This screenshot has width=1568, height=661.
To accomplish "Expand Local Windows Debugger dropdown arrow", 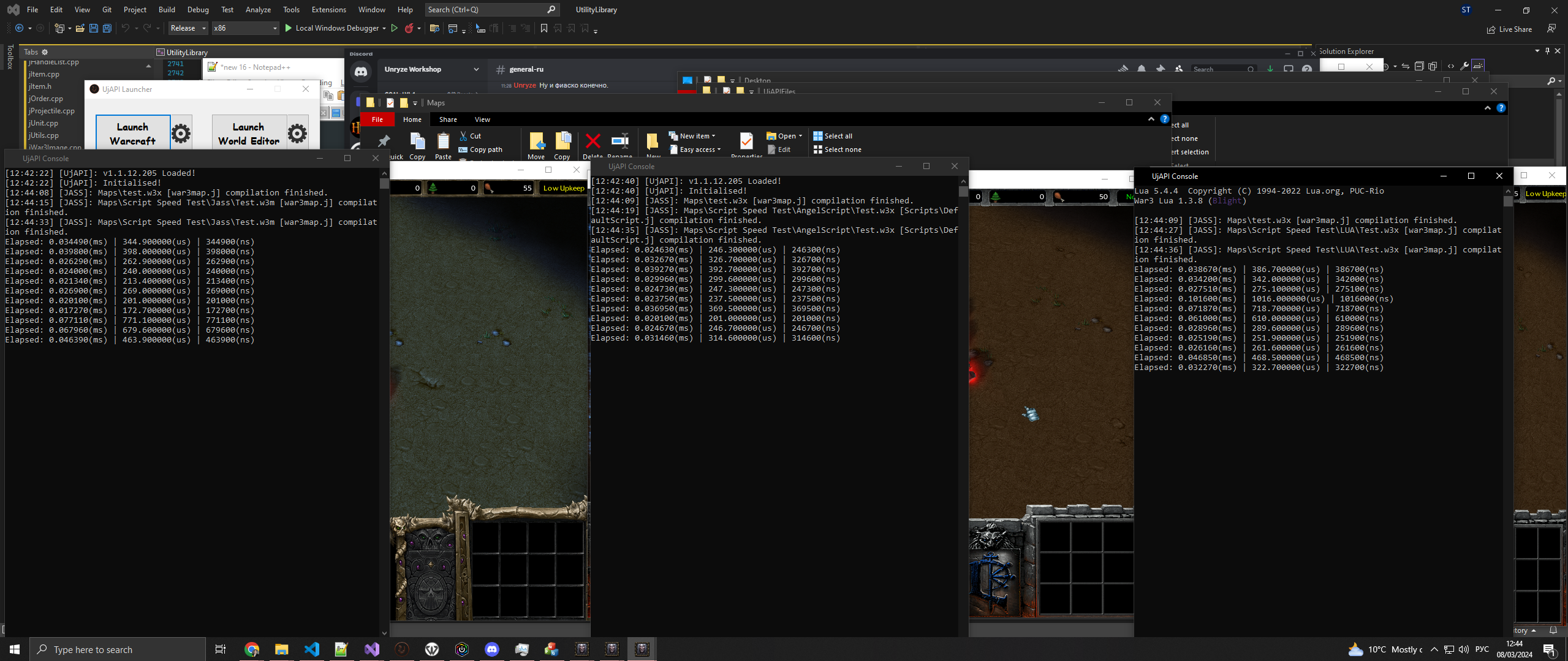I will click(x=384, y=28).
